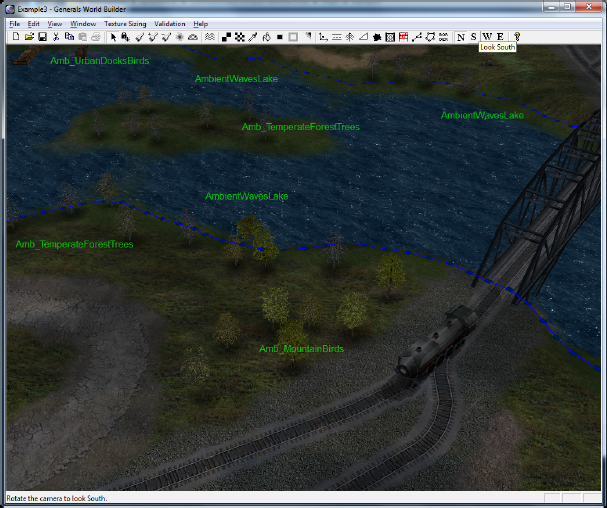Select the polygon area tool
This screenshot has width=607, height=508.
[430, 37]
